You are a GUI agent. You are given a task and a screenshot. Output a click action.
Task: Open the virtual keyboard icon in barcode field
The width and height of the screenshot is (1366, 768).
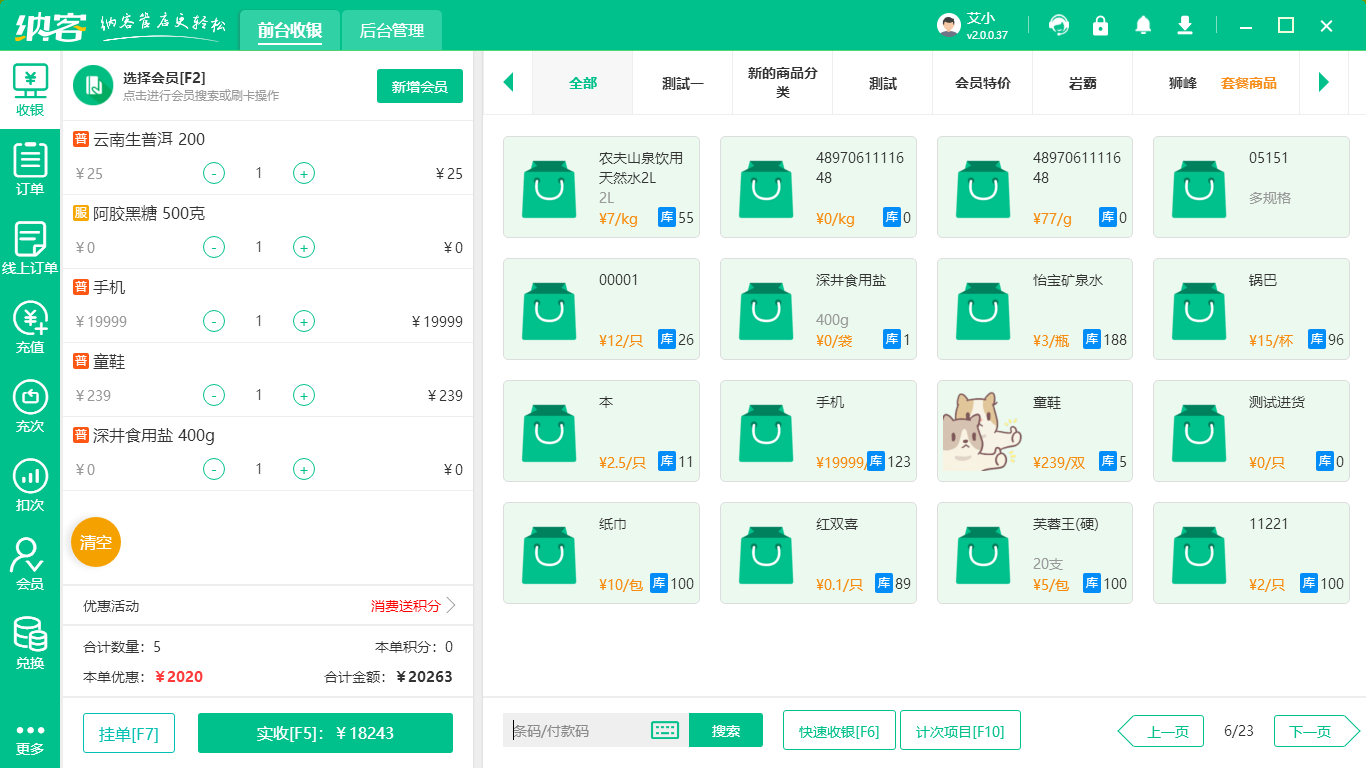[x=663, y=731]
